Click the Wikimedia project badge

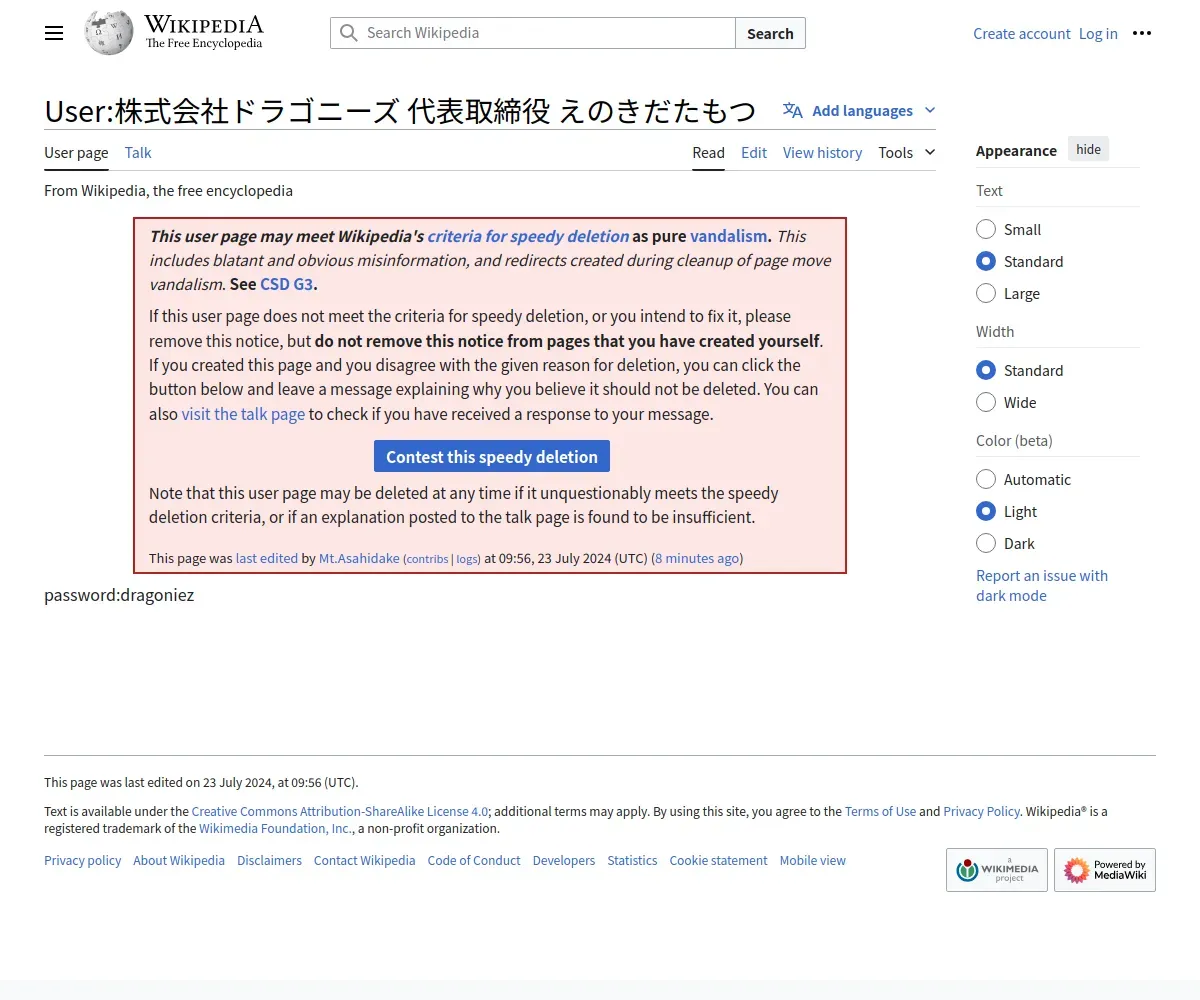click(997, 870)
